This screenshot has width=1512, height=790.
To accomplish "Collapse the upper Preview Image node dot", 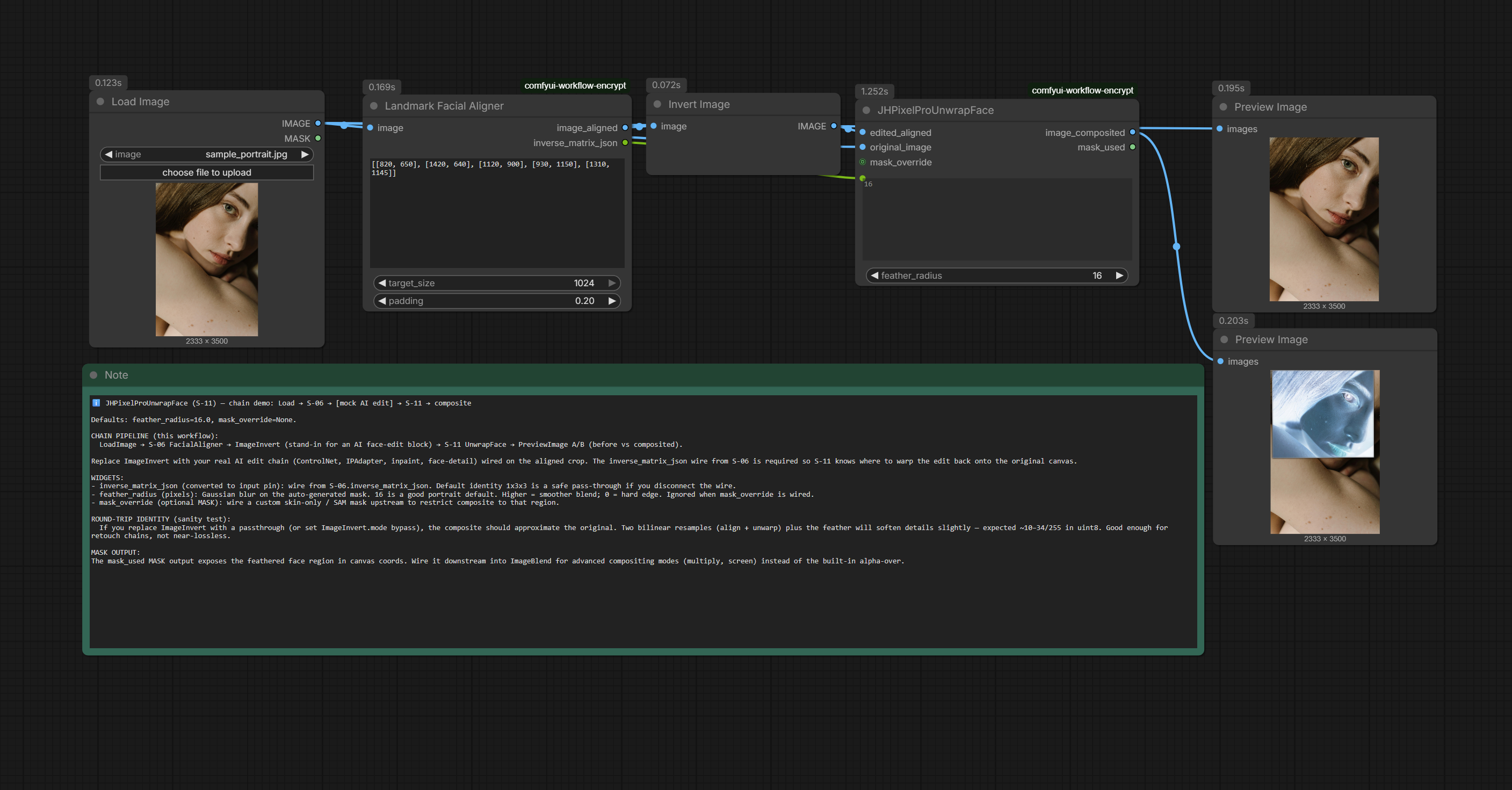I will click(x=1223, y=107).
